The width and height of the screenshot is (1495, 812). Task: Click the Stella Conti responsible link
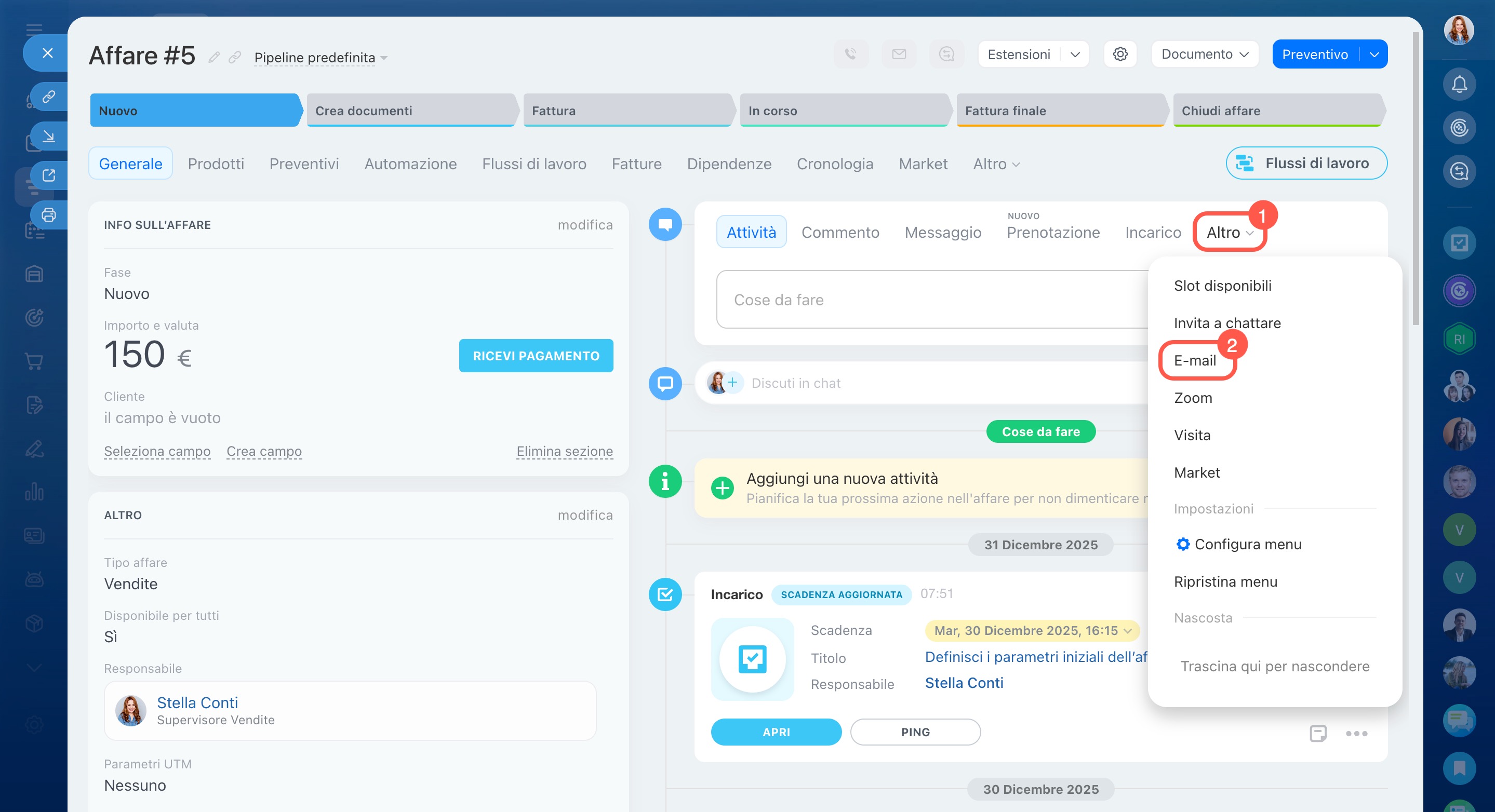197,702
